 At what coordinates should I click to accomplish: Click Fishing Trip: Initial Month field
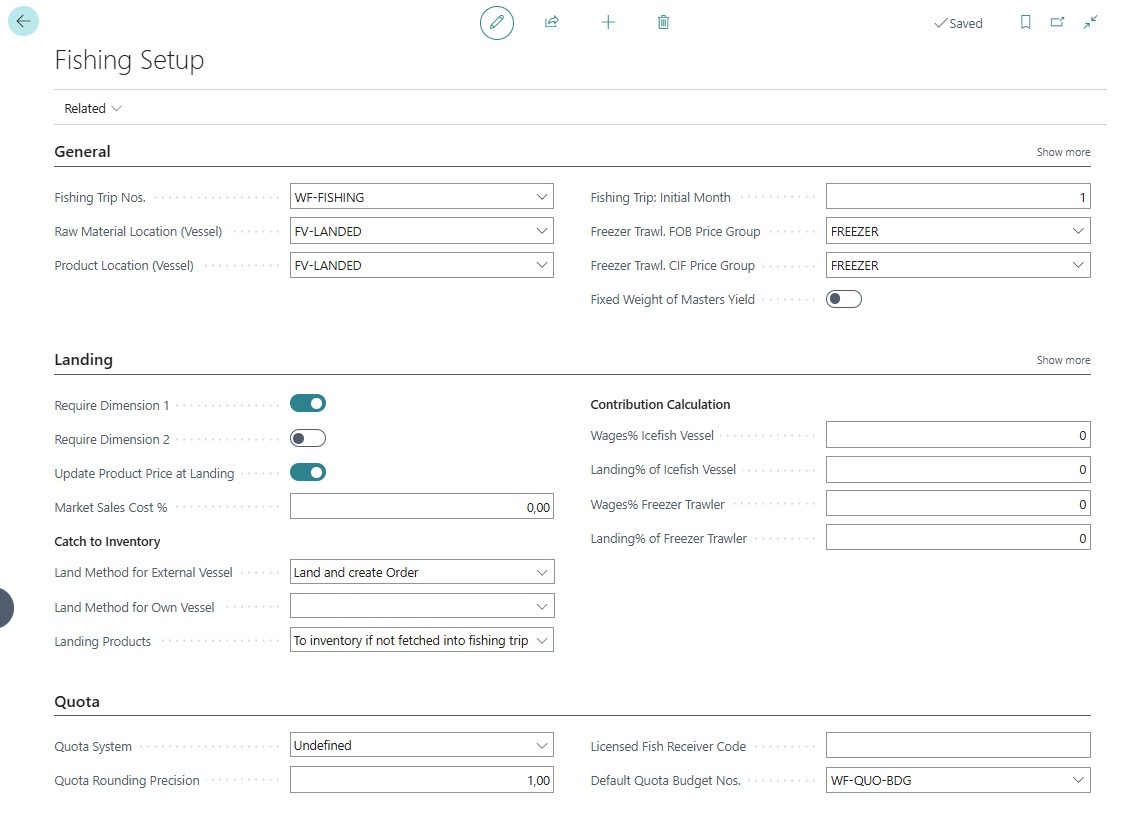(x=958, y=197)
